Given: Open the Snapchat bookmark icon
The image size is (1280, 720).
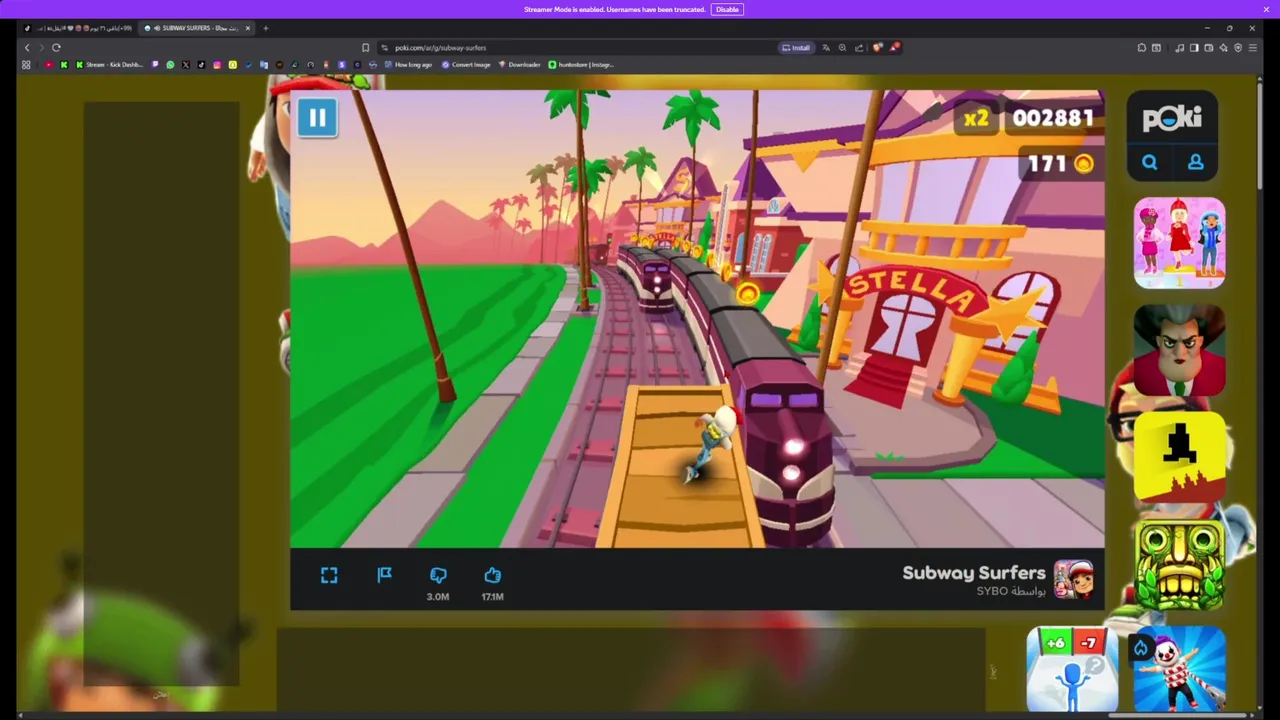Looking at the screenshot, I should coord(232,65).
